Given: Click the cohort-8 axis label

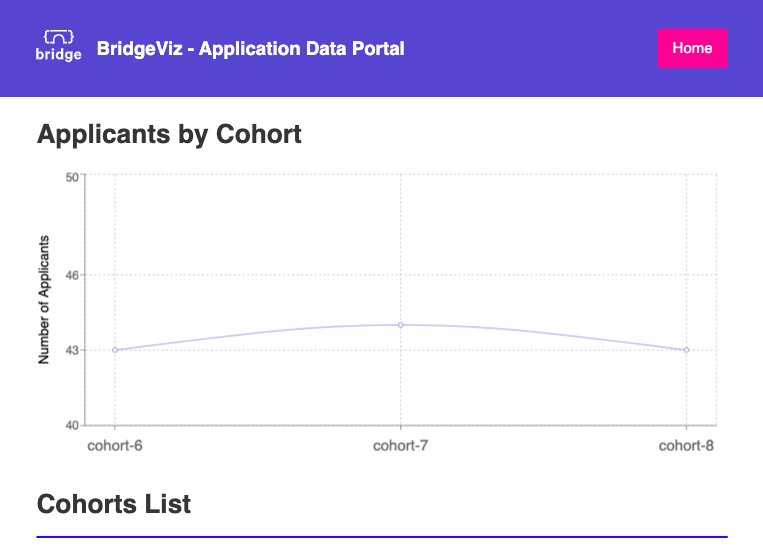Looking at the screenshot, I should pos(686,446).
